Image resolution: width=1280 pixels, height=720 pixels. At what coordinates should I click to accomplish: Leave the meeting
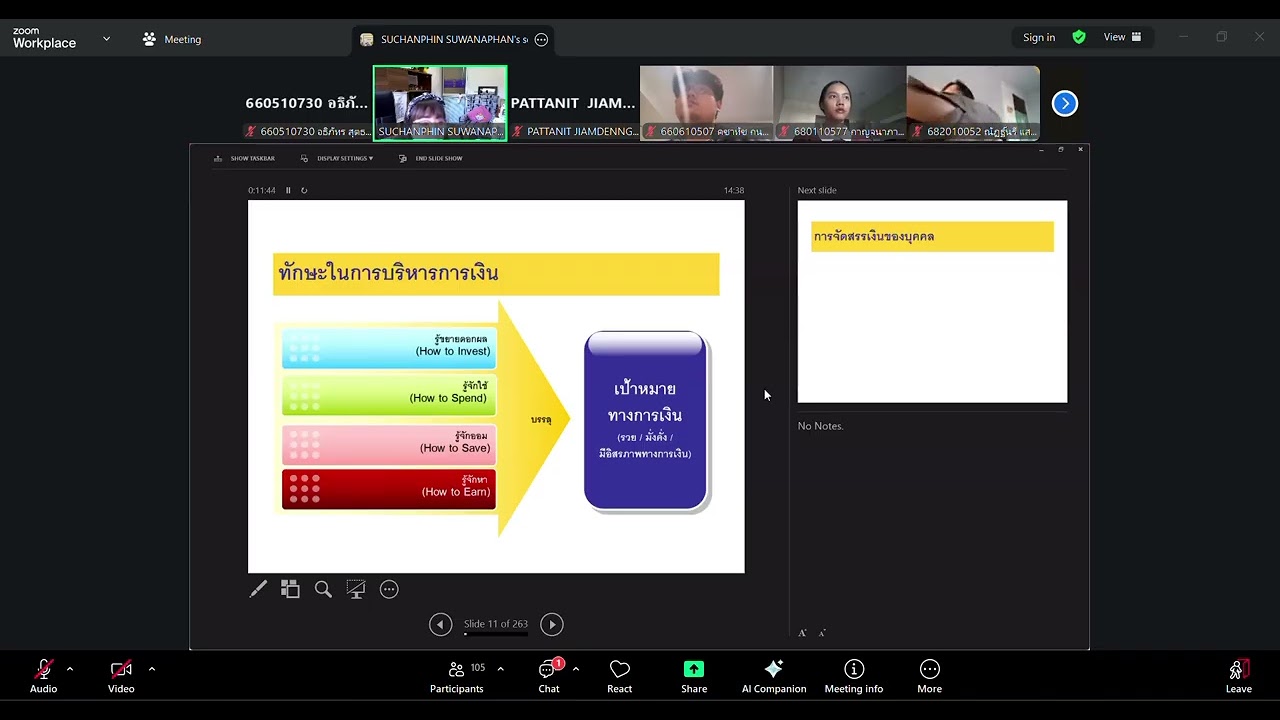click(x=1238, y=676)
